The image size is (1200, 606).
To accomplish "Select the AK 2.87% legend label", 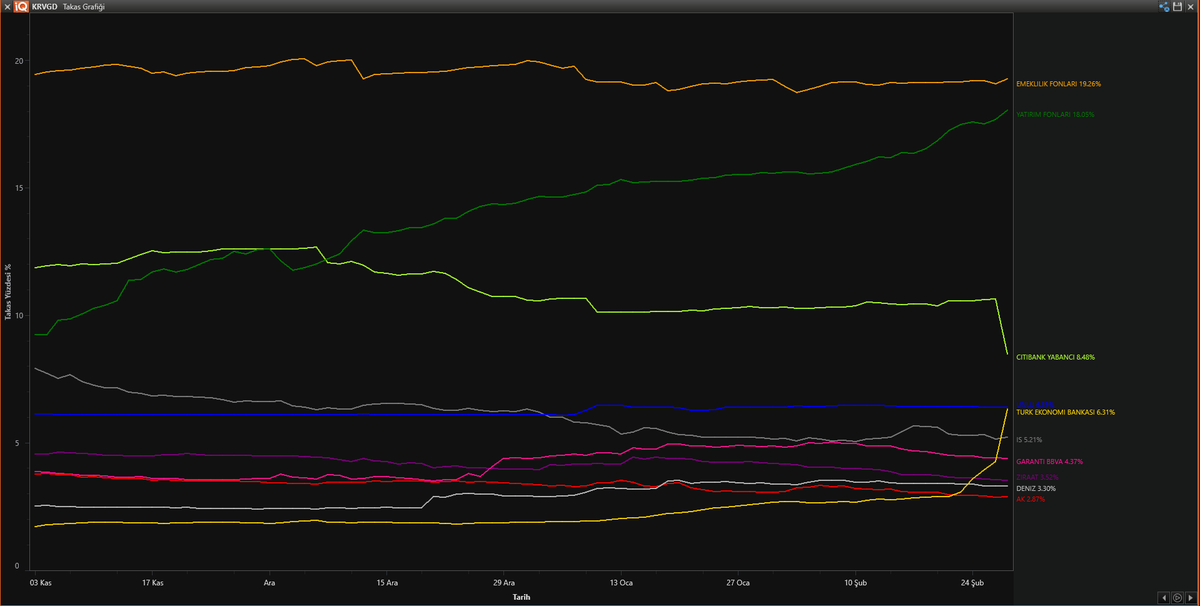I will coord(1030,498).
